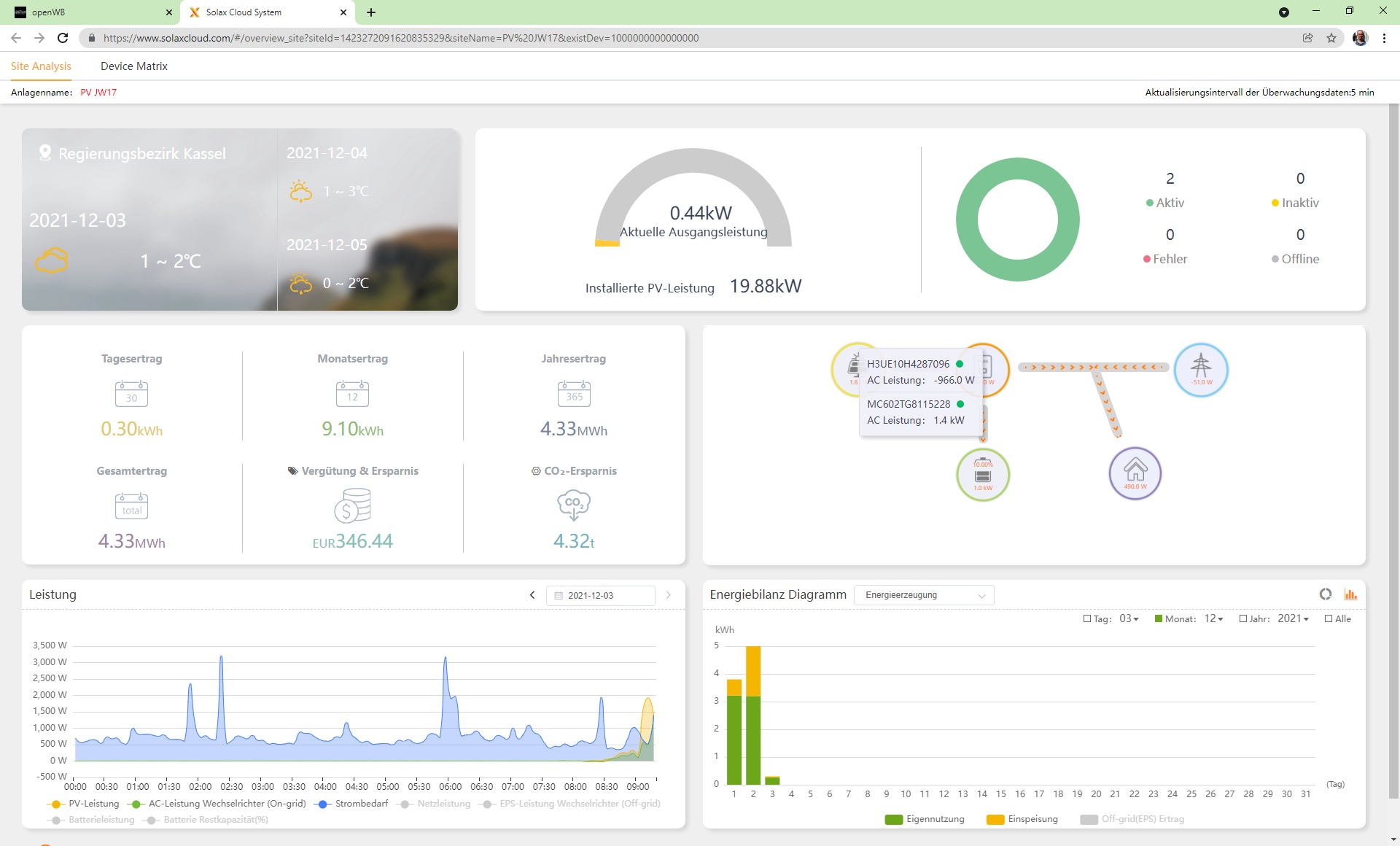The height and width of the screenshot is (846, 1400).
Task: Click the Vergütung coins icon
Action: pos(353,505)
